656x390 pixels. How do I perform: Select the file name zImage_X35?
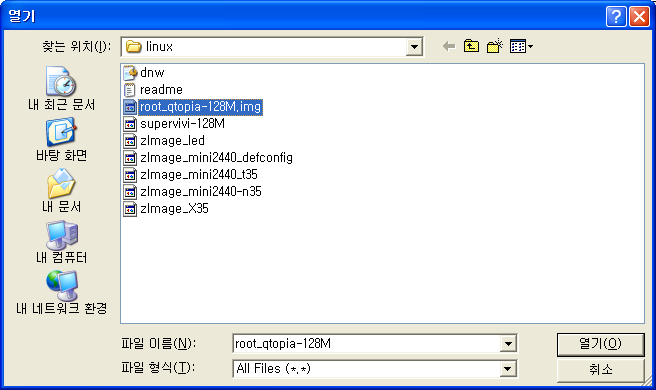tap(174, 208)
